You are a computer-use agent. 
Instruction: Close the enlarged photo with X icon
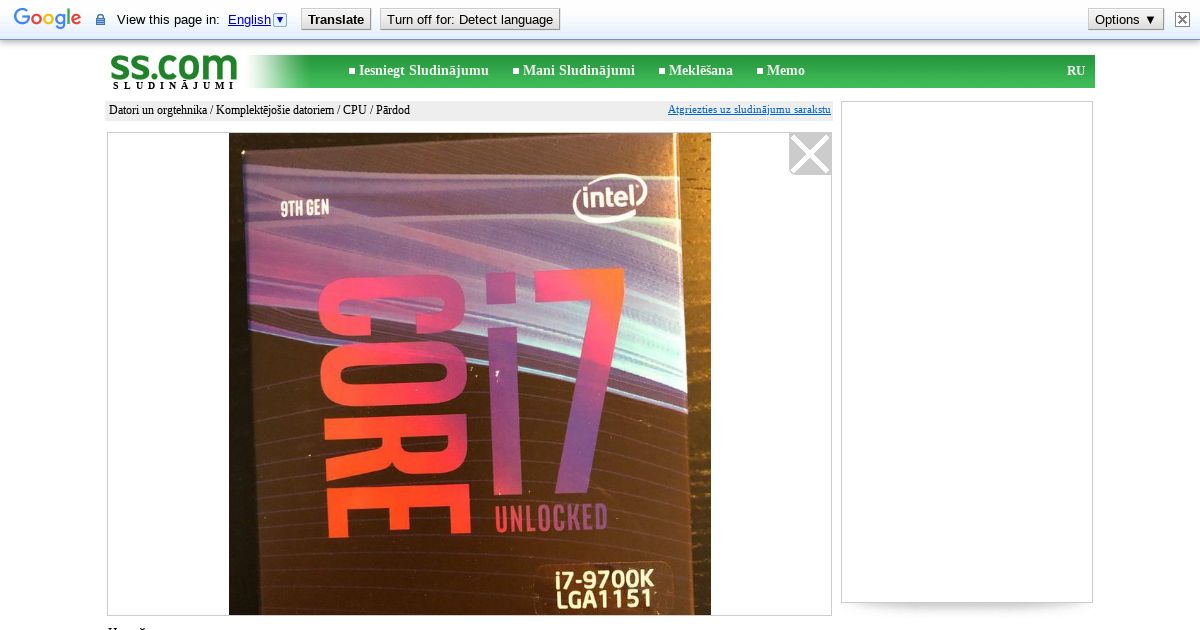tap(810, 154)
